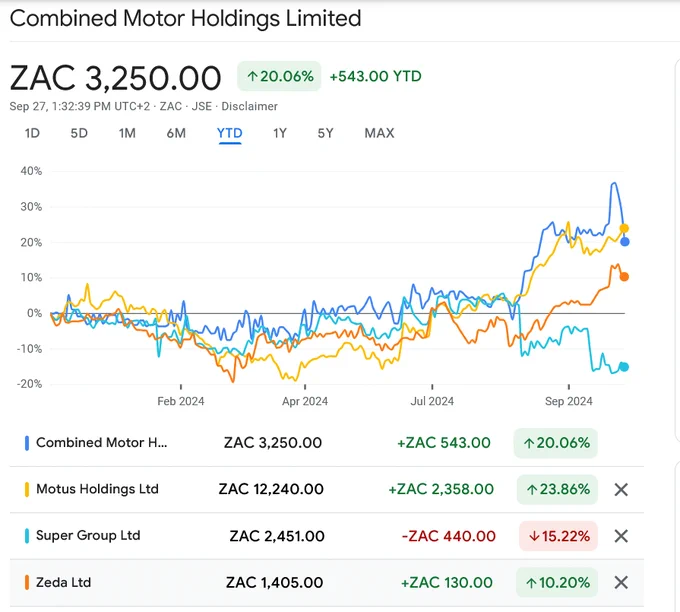680x612 pixels.
Task: Remove Motus Holdings Ltd from comparison
Action: tap(621, 490)
